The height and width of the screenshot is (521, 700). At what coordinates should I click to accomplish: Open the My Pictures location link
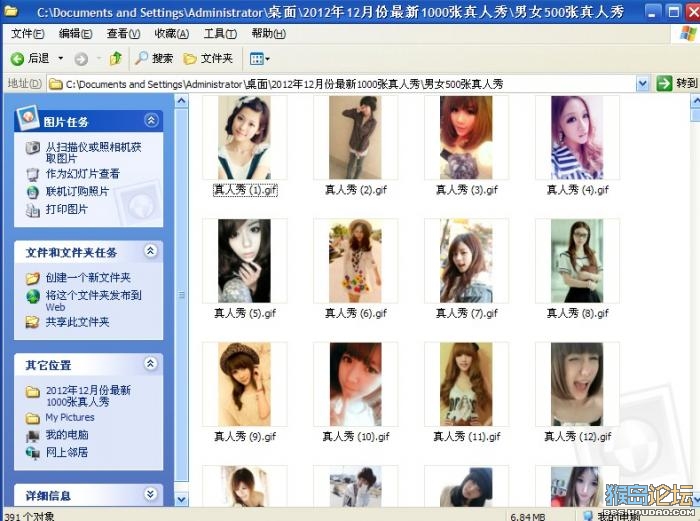tap(70, 417)
